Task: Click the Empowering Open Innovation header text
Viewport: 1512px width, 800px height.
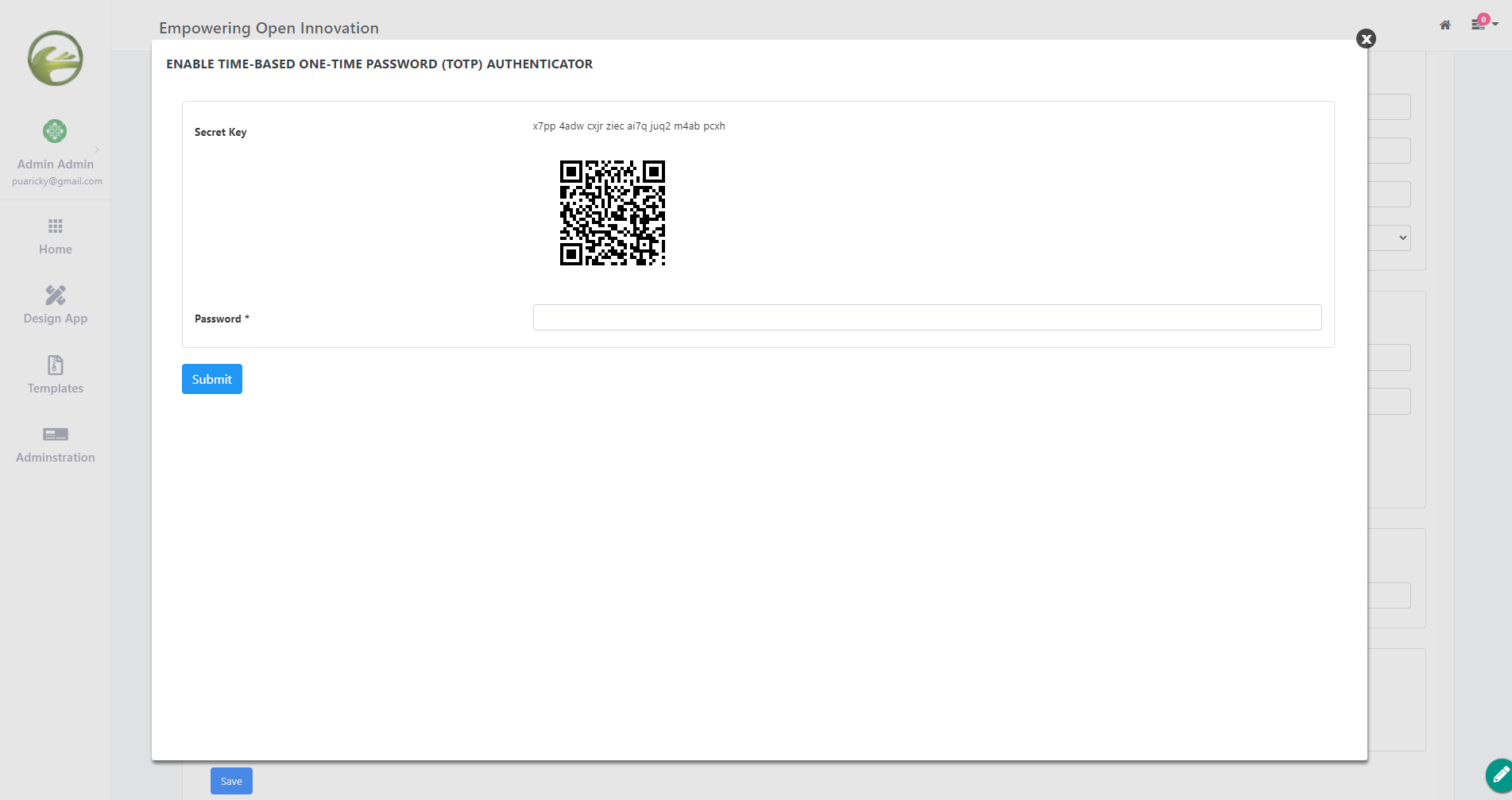Action: coord(269,28)
